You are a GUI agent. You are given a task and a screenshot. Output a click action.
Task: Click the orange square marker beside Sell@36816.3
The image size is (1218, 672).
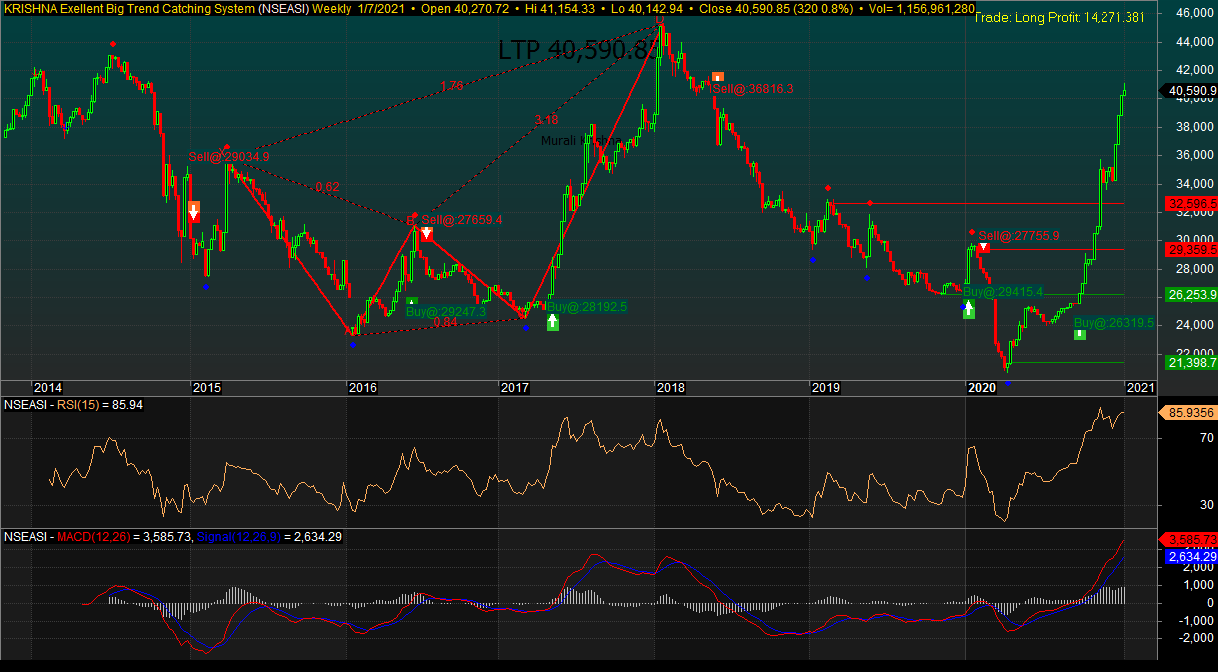(717, 77)
